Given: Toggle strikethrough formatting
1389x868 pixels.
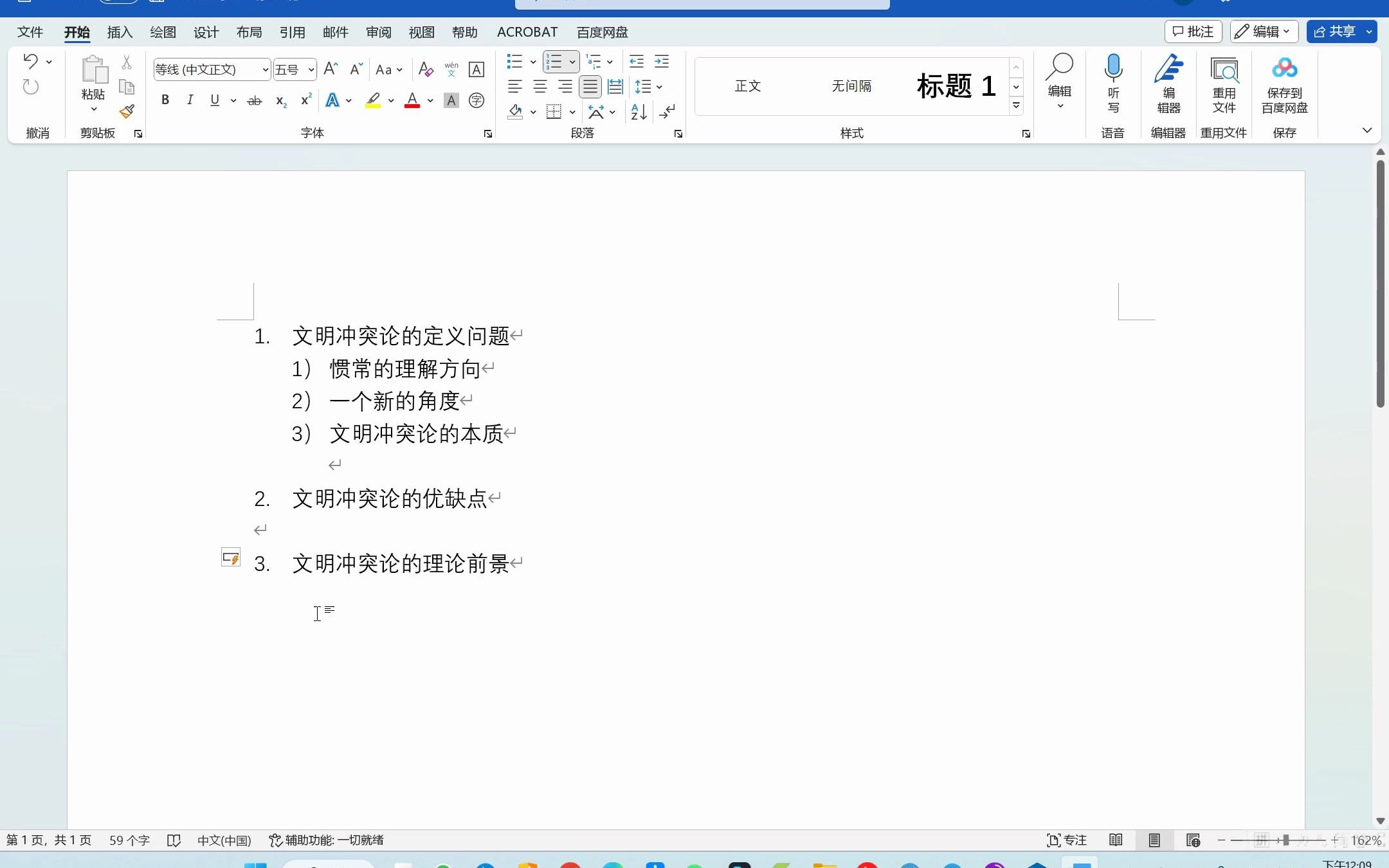Looking at the screenshot, I should (255, 100).
